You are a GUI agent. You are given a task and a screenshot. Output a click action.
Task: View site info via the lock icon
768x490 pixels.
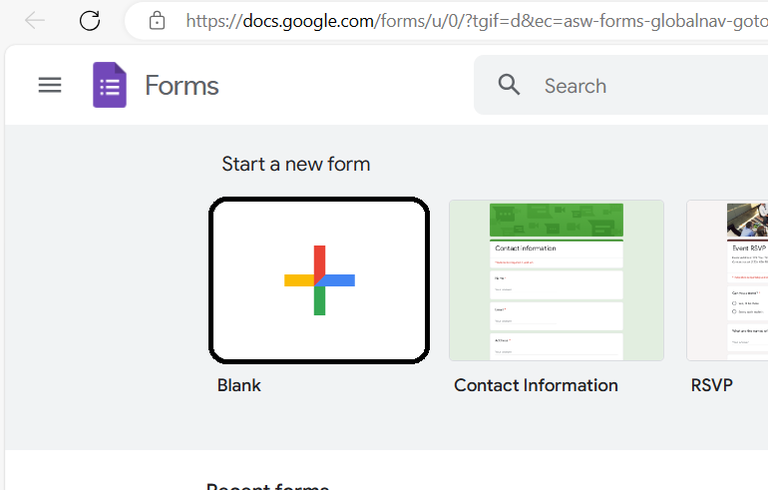(157, 21)
